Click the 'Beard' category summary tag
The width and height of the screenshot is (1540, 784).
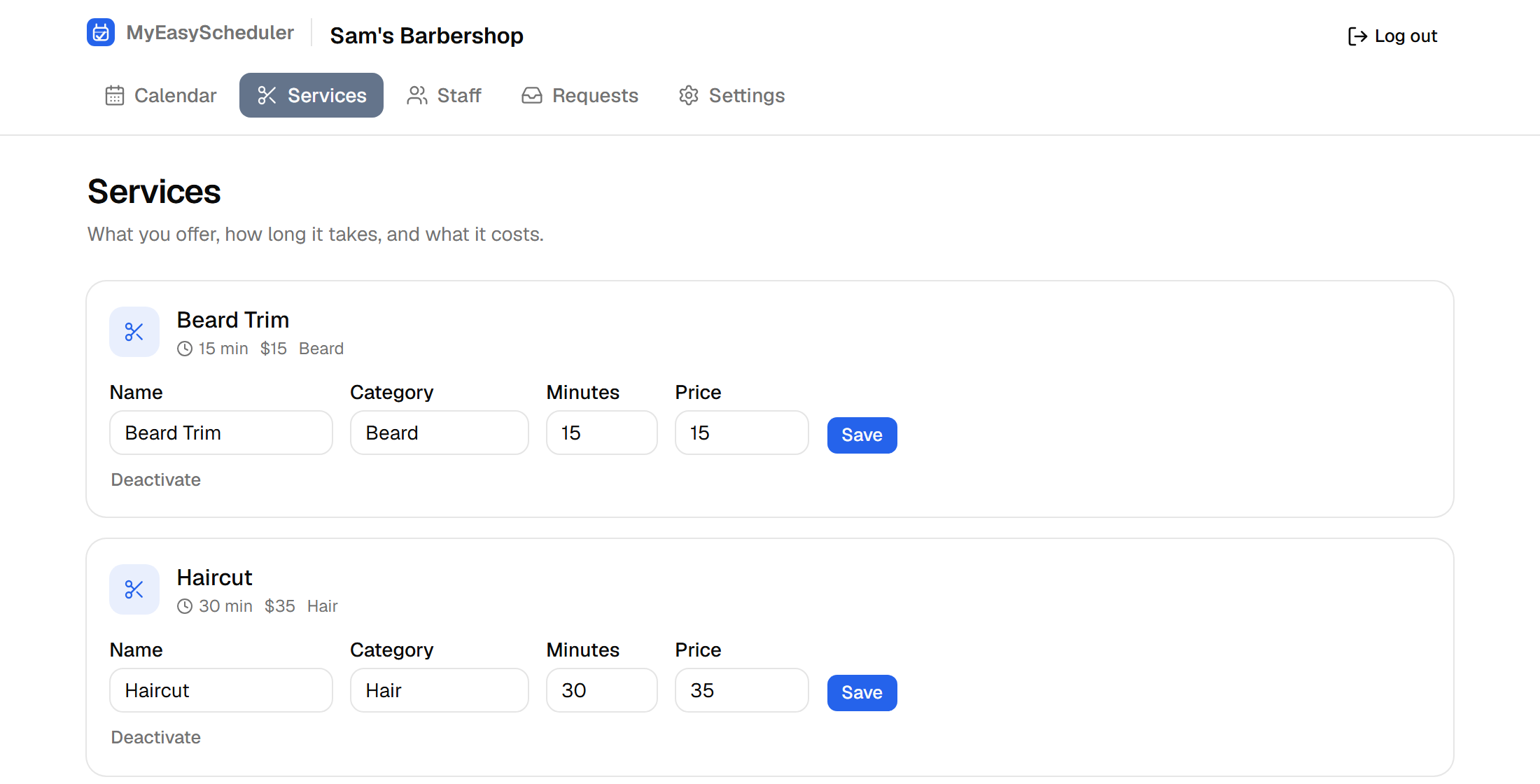(321, 349)
